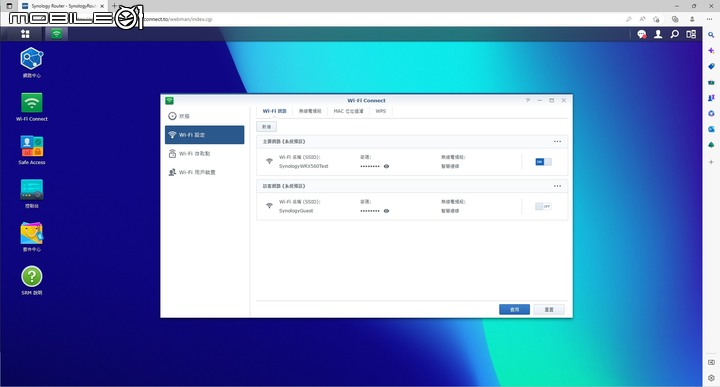
Task: Open the 控制台 Control Panel desktop icon
Action: click(32, 194)
